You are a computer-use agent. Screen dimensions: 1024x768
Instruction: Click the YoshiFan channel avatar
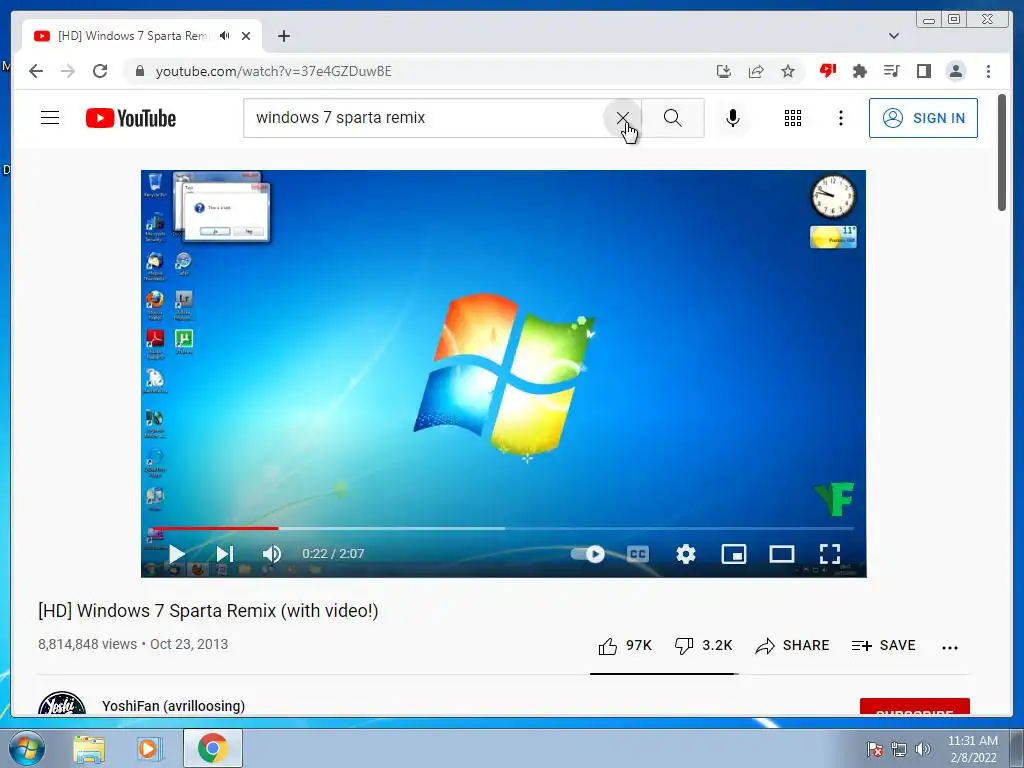62,703
